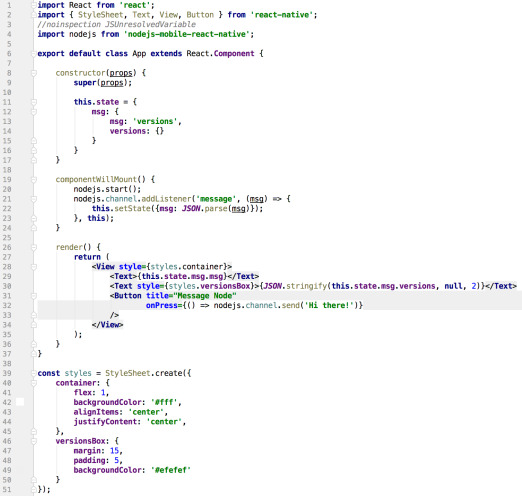
Task: Collapse the import block fold marker on line 1
Action: [34, 5]
